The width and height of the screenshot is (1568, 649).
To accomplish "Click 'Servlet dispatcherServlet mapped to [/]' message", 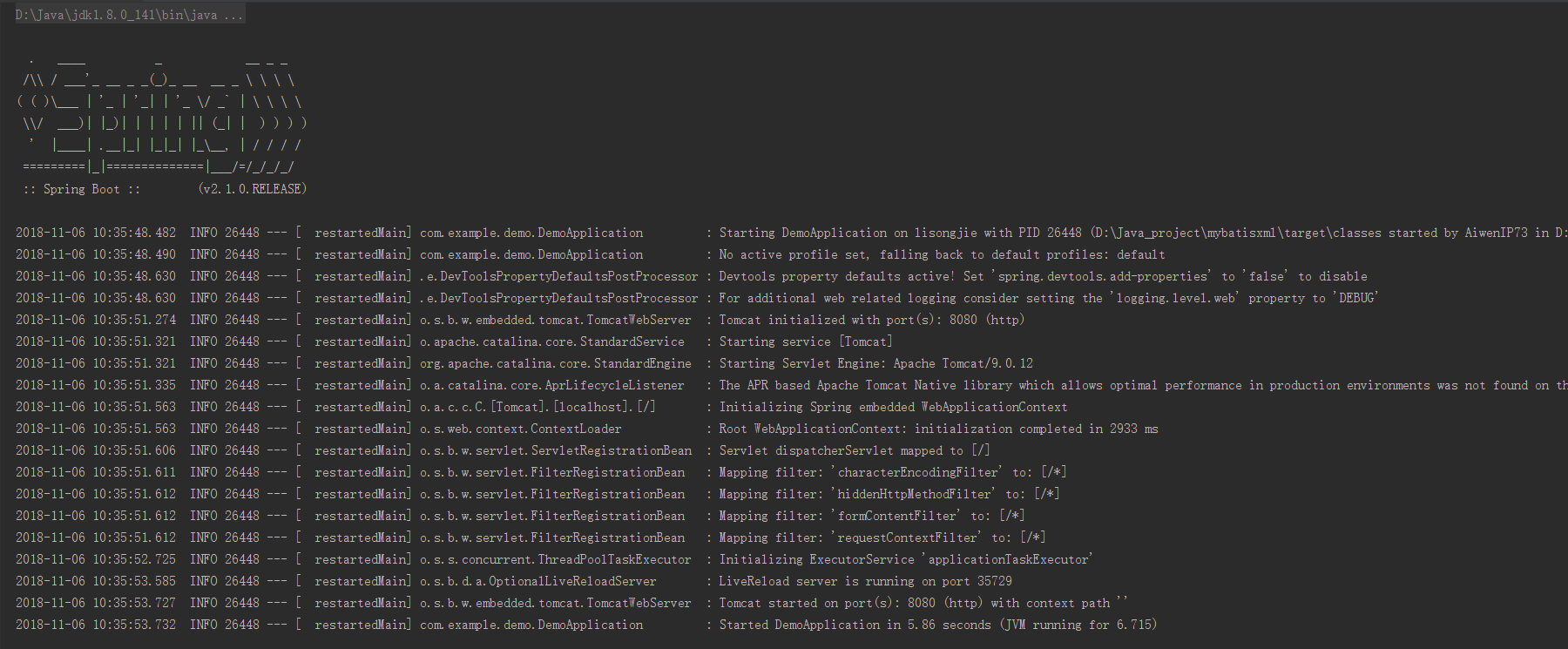I will pyautogui.click(x=854, y=450).
